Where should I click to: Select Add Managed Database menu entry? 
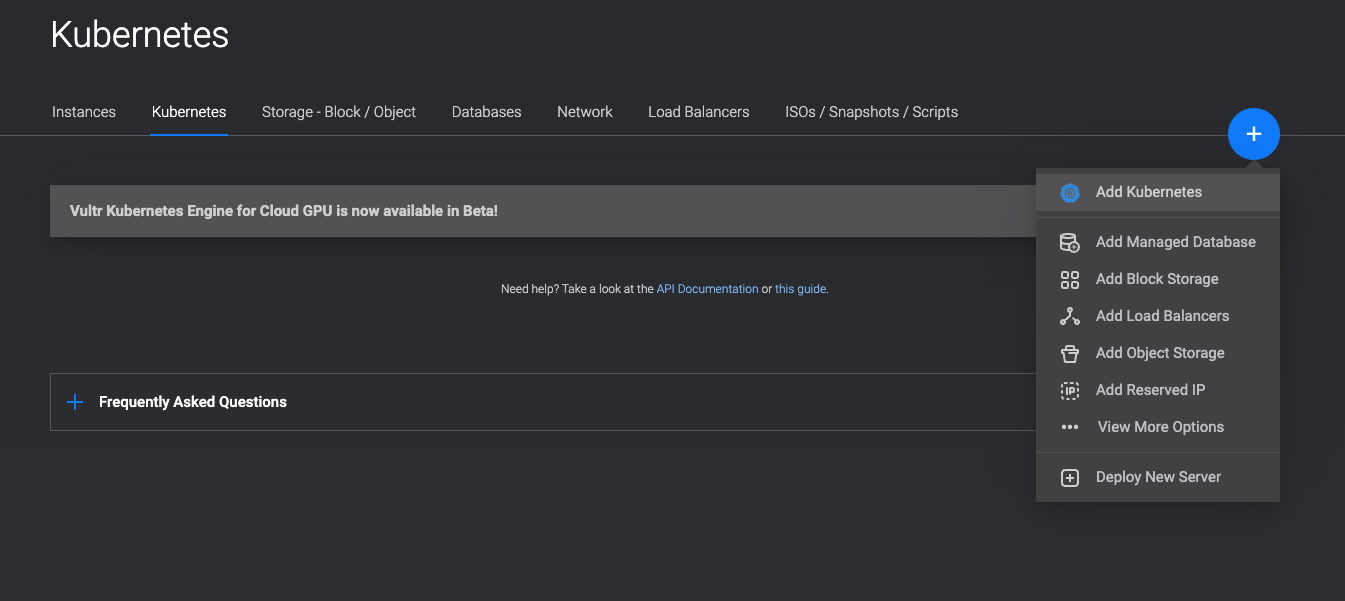tap(1158, 242)
